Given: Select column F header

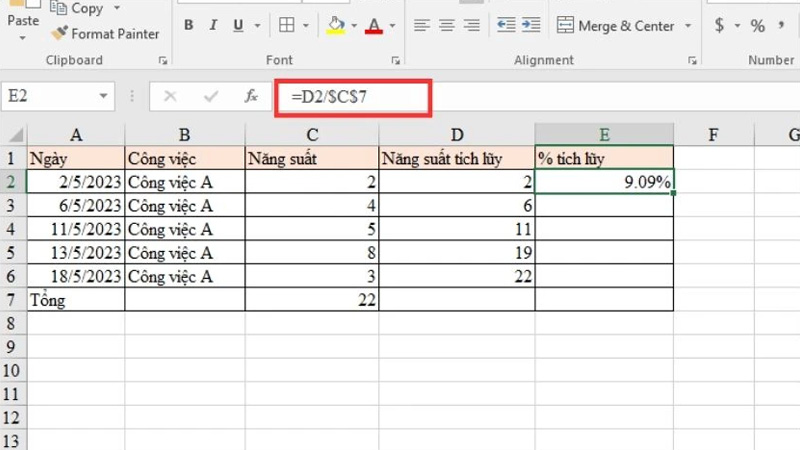Looking at the screenshot, I should click(x=713, y=135).
